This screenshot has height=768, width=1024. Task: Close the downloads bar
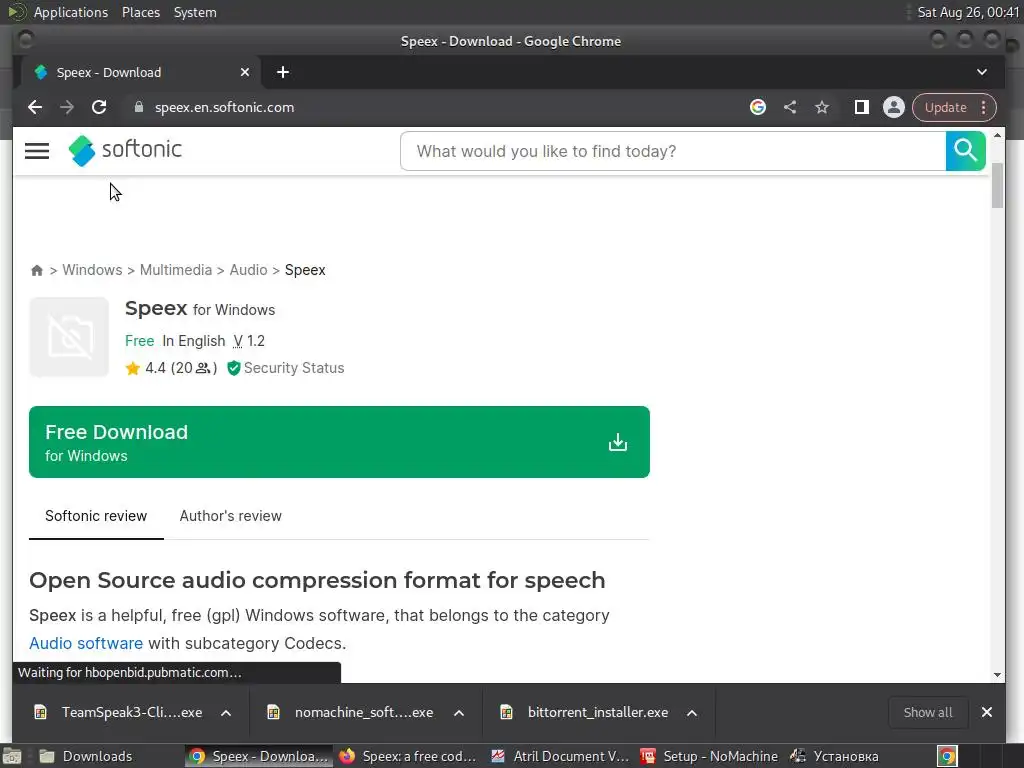987,712
